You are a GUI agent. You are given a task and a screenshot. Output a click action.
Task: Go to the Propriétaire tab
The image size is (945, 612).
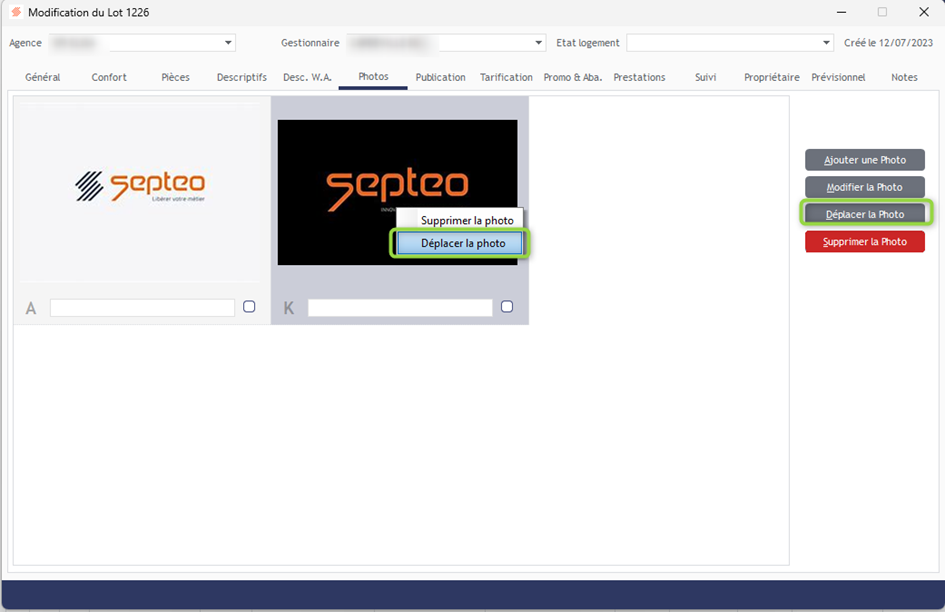coord(771,77)
